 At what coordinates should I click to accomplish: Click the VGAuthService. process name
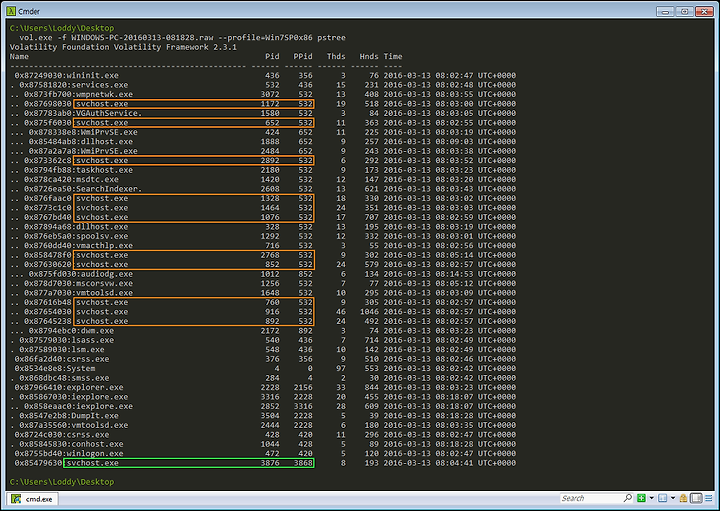(x=109, y=113)
